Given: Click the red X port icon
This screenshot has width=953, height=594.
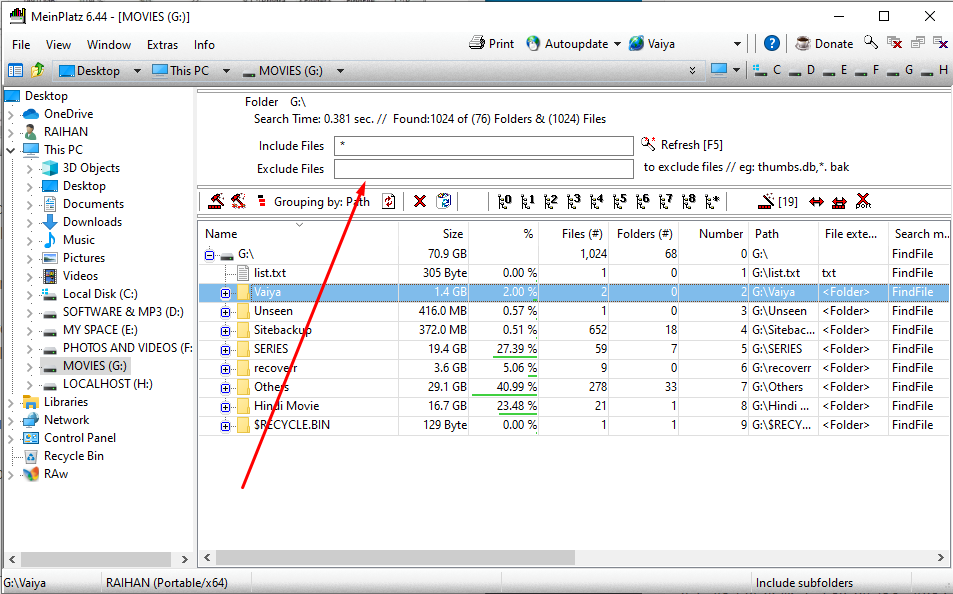Looking at the screenshot, I should coord(863,201).
